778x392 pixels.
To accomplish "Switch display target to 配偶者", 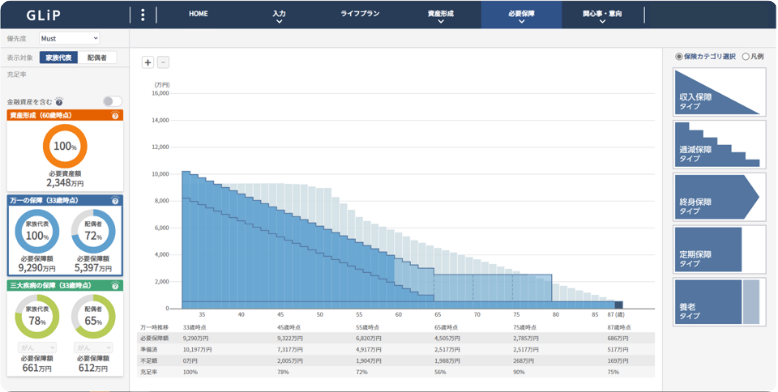I will point(97,58).
